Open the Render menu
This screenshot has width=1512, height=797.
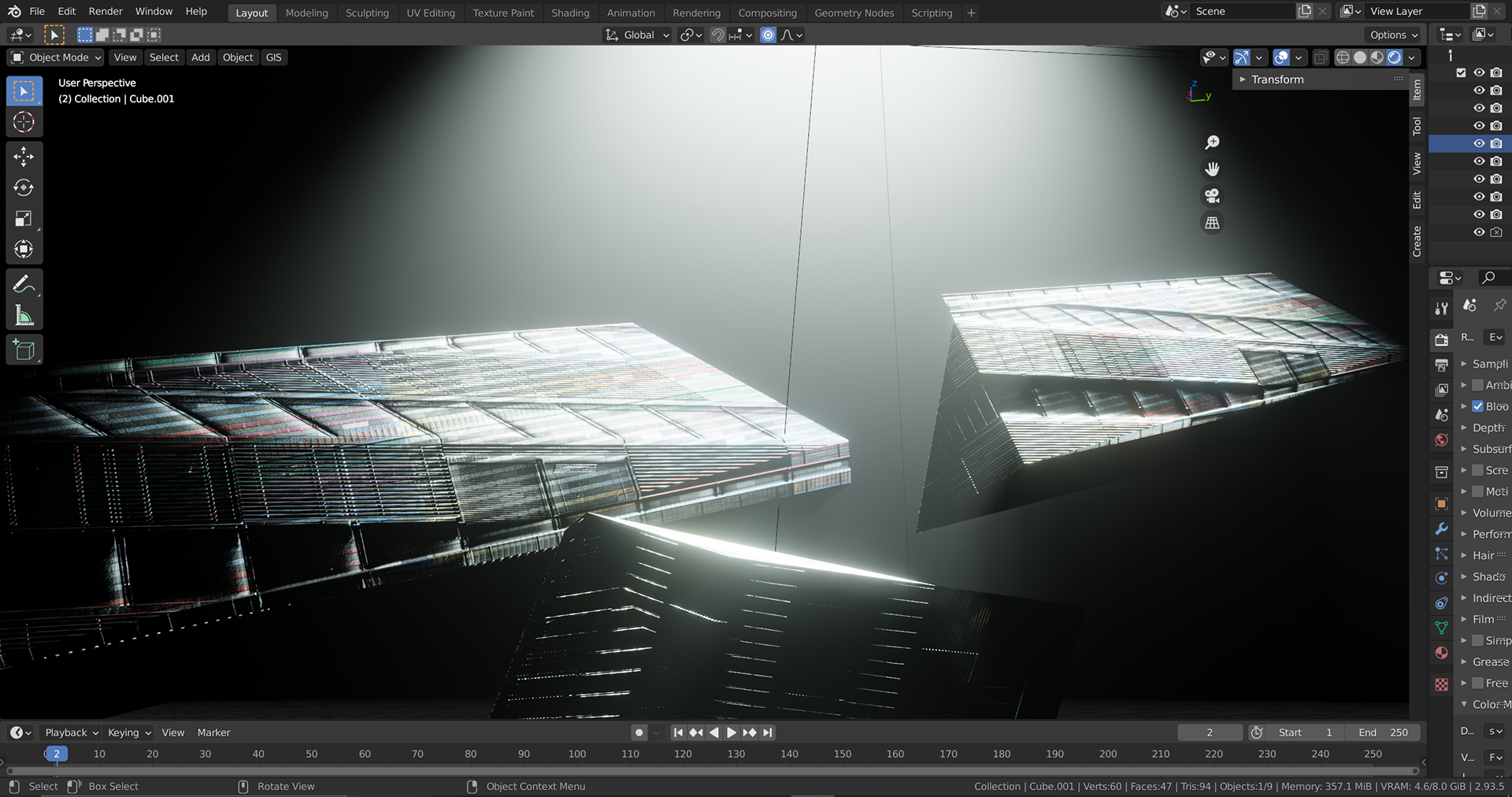pyautogui.click(x=106, y=12)
